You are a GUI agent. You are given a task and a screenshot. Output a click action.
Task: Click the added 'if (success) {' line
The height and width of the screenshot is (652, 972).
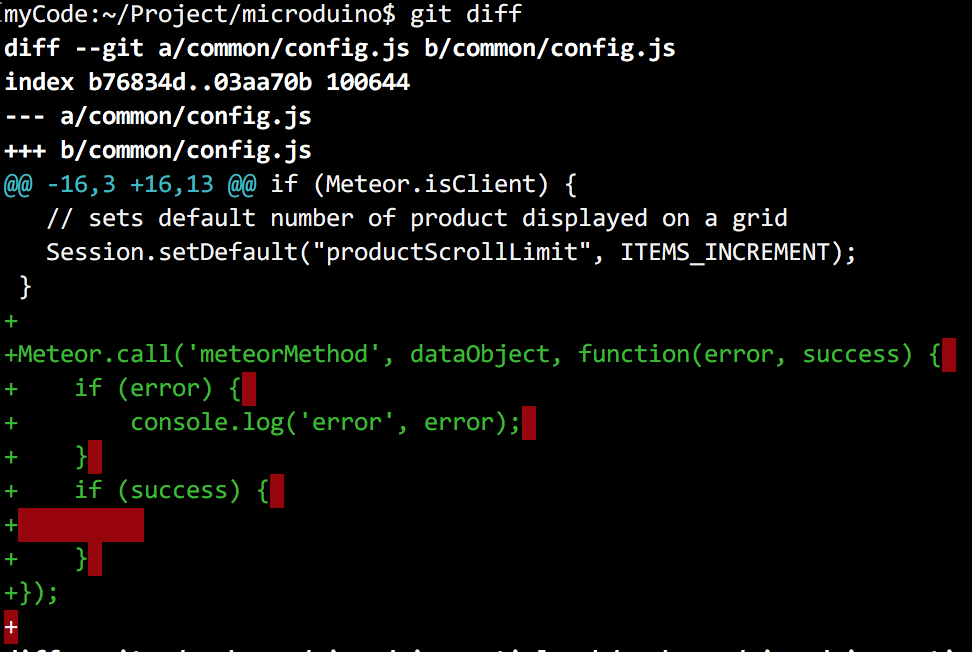136,491
